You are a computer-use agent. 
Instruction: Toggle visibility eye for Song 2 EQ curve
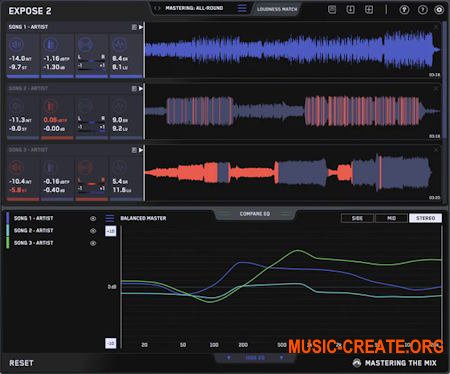[x=93, y=231]
